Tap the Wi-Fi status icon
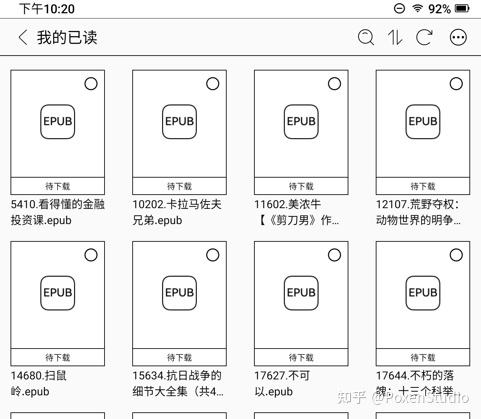Image resolution: width=481 pixels, height=419 pixels. pos(417,8)
